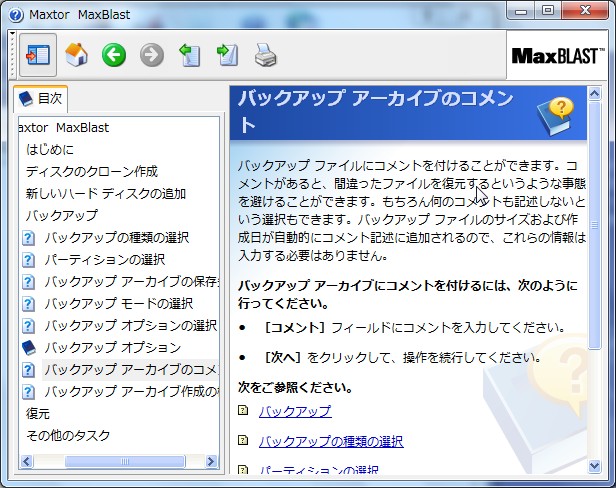
Task: Click content pane scroll up arrow
Action: [594, 94]
